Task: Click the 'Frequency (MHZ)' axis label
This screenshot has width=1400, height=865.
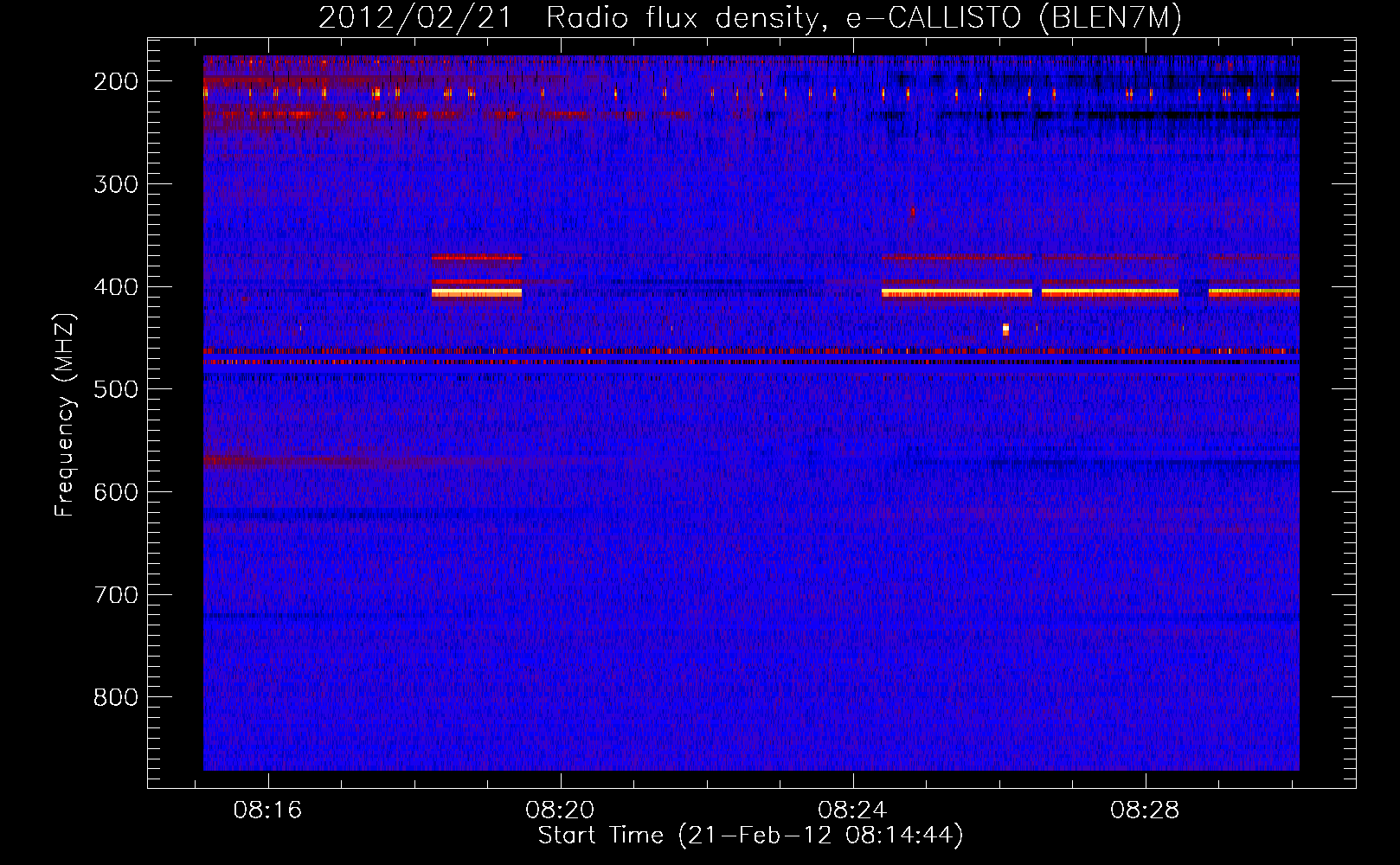Action: point(65,415)
